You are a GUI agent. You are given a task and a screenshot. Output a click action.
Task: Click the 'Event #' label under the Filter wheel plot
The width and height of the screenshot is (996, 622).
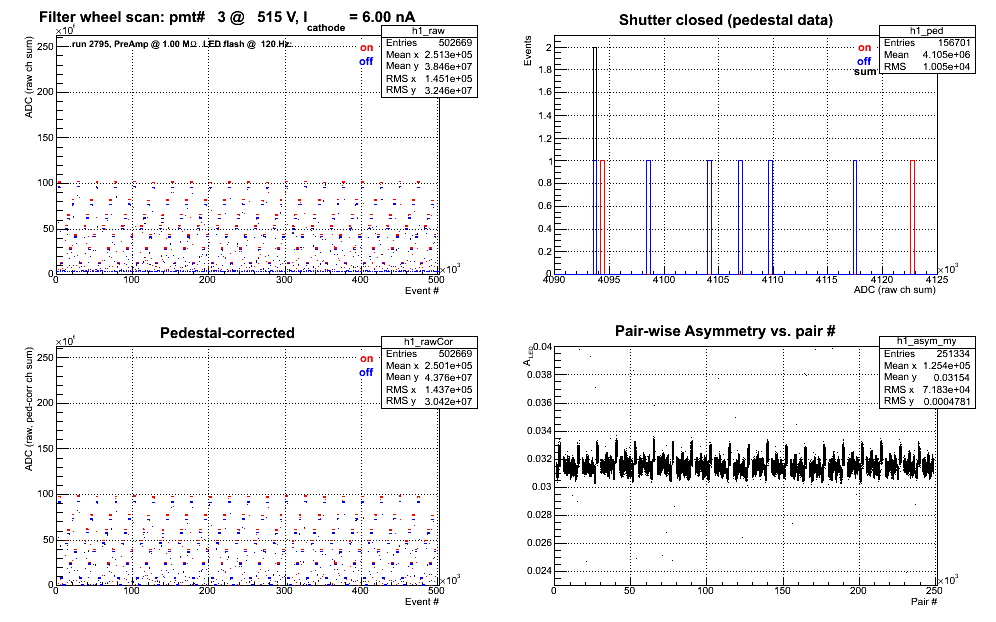point(422,291)
